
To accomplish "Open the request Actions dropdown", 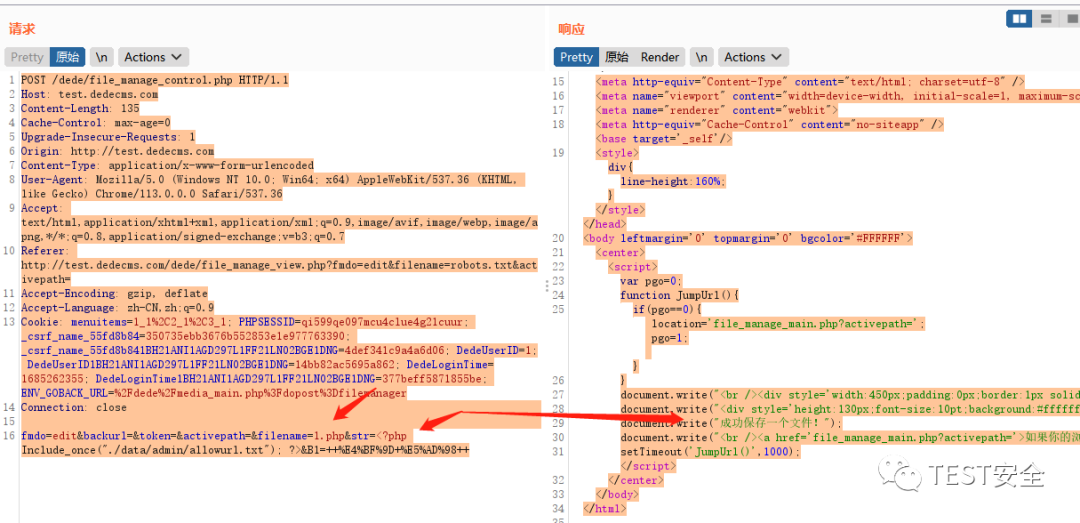I will (x=153, y=57).
